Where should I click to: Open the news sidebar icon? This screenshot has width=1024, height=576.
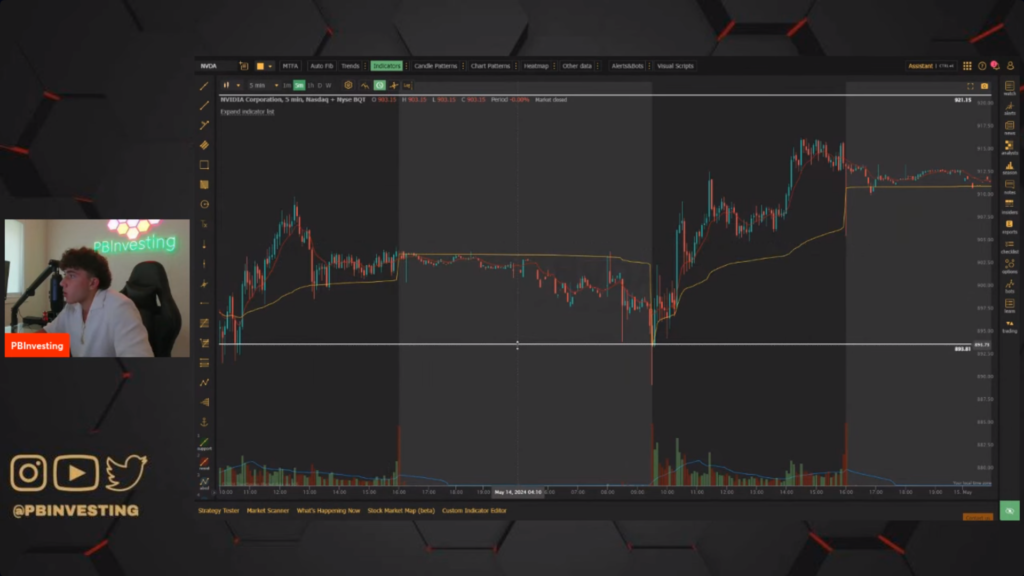coord(1008,127)
